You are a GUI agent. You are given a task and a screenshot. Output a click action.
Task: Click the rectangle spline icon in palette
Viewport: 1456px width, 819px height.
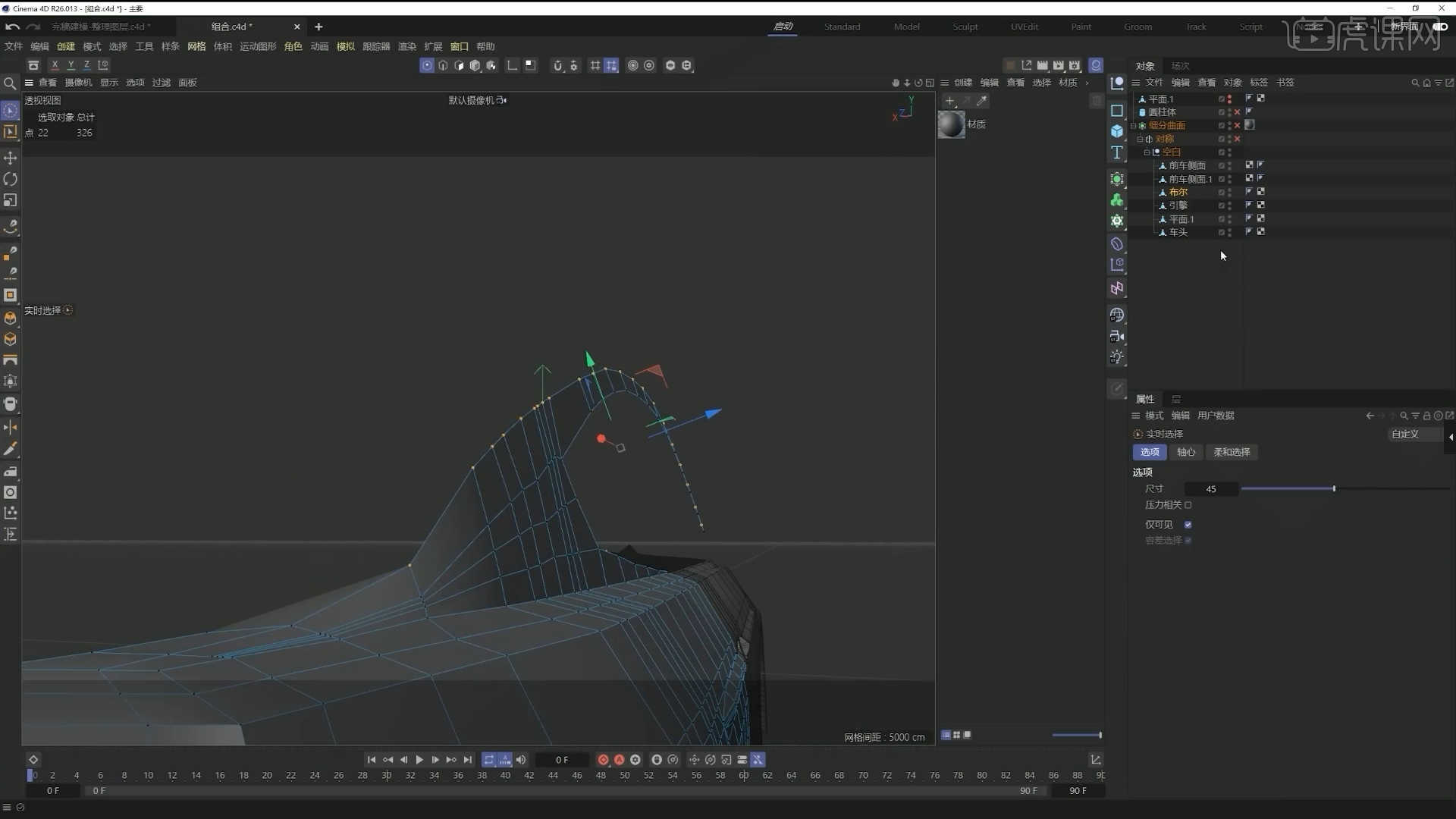1117,111
